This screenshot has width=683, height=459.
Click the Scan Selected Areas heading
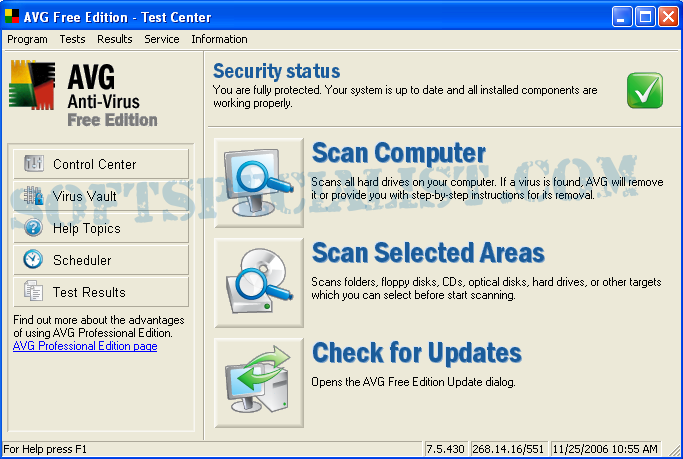click(428, 253)
